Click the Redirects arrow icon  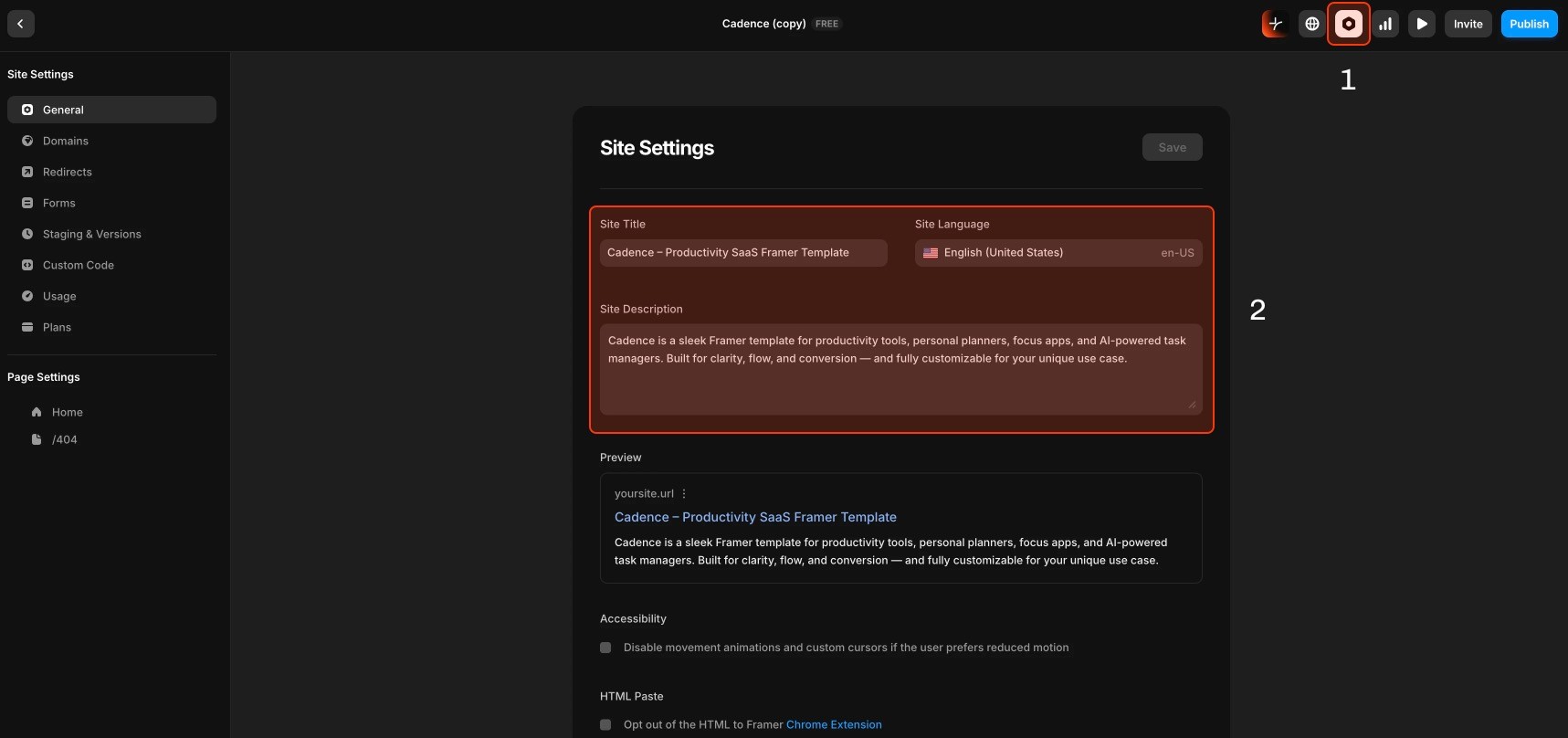[27, 172]
